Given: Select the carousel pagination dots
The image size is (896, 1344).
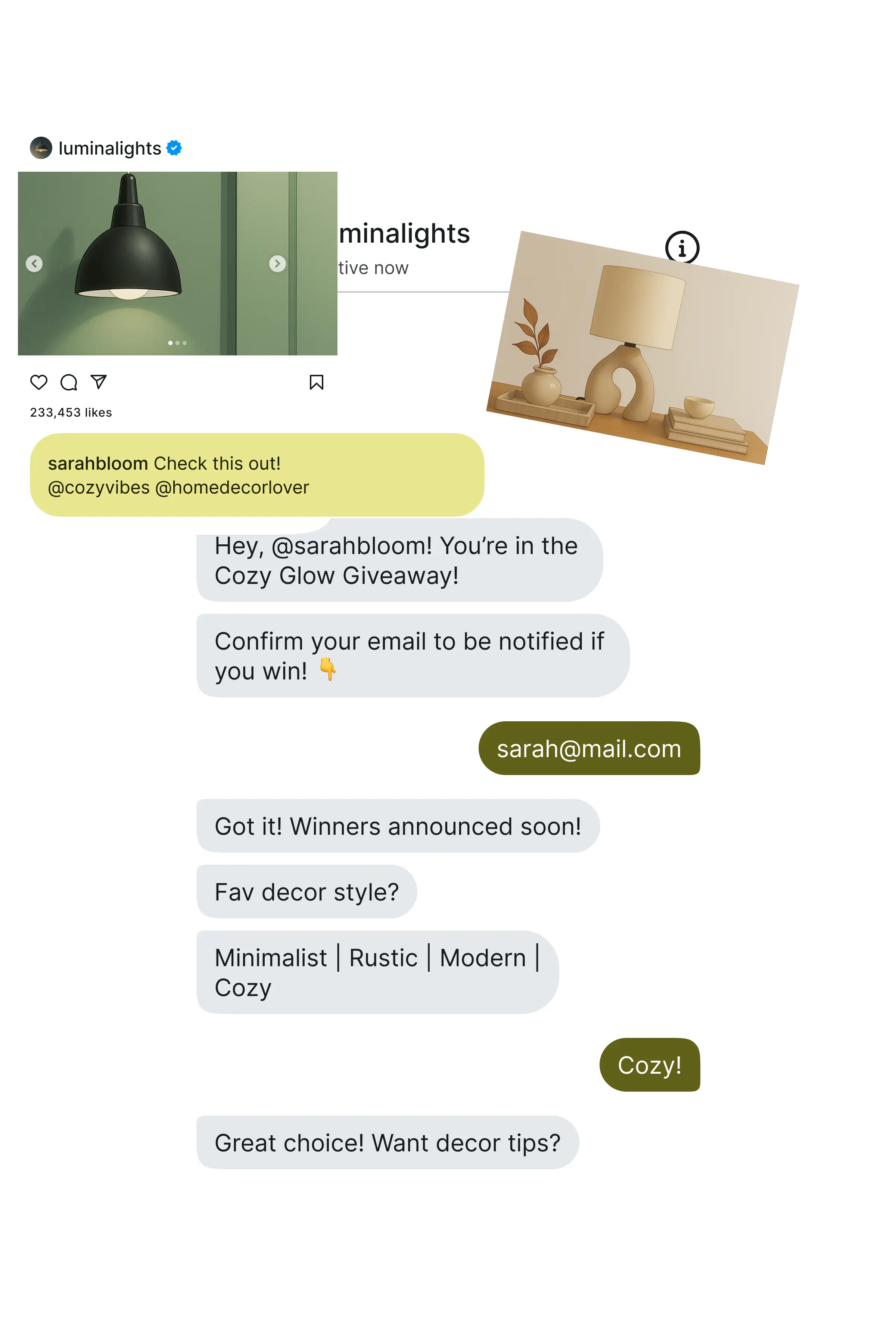Looking at the screenshot, I should tap(178, 343).
